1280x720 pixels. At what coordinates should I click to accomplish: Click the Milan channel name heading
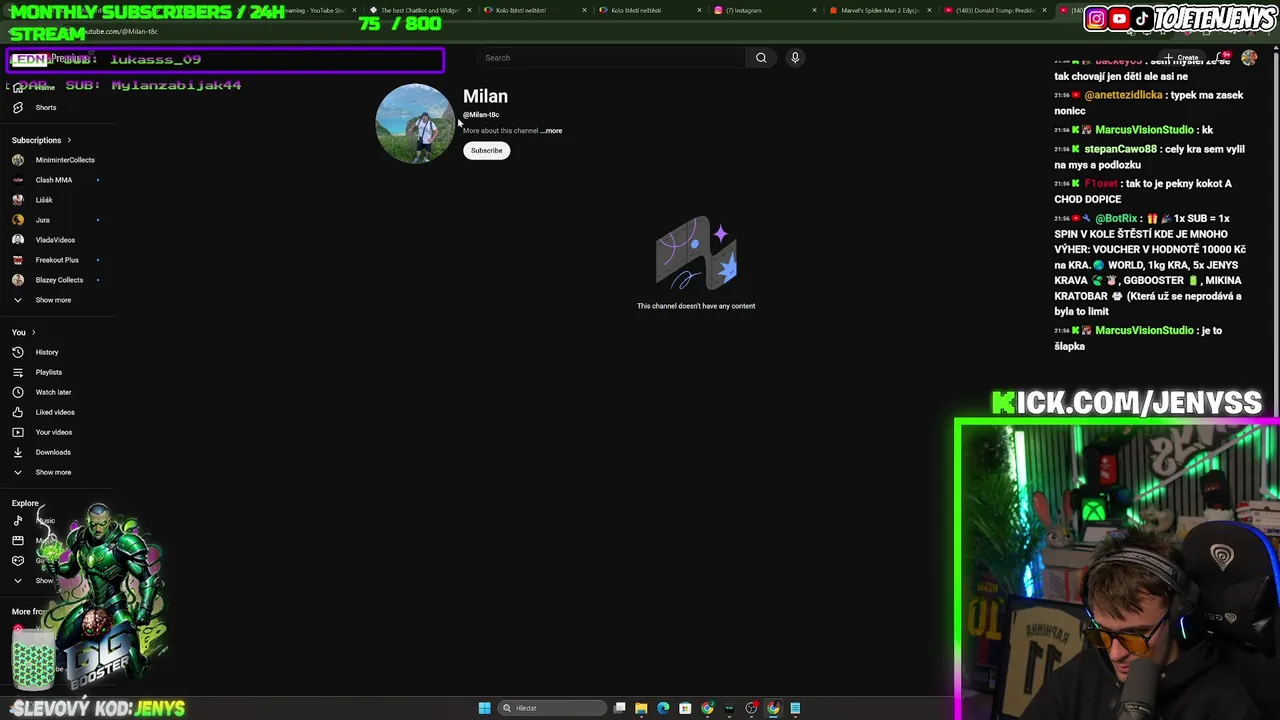(x=485, y=96)
